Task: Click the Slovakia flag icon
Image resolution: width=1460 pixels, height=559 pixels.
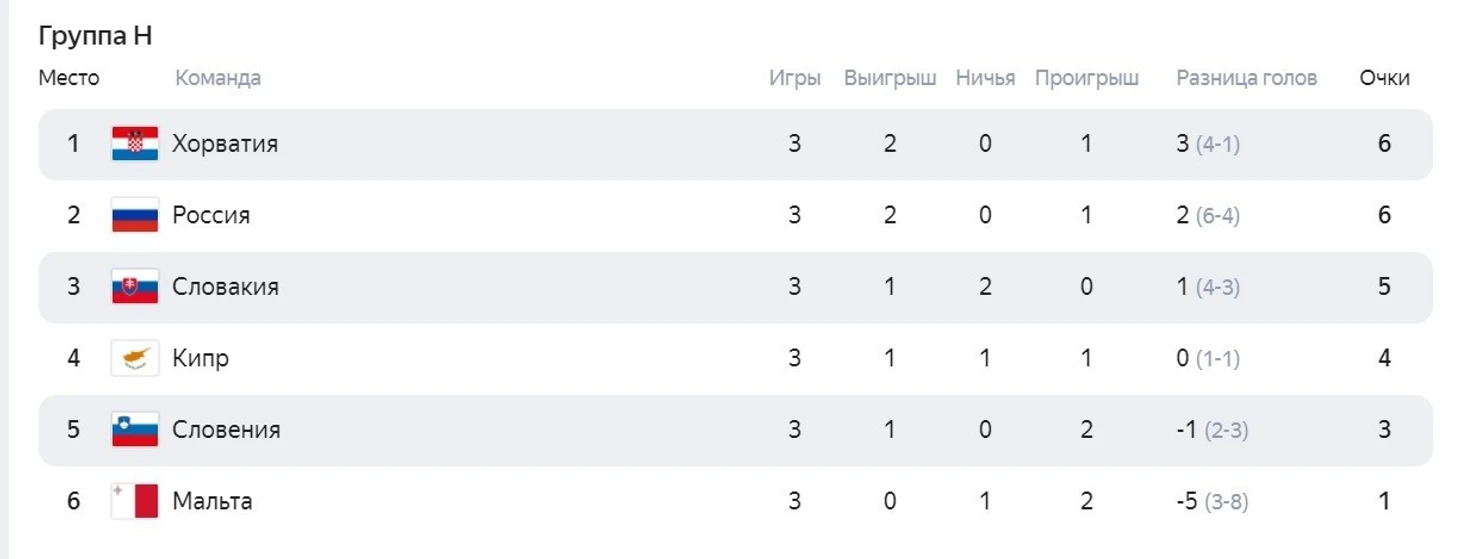Action: (x=135, y=287)
